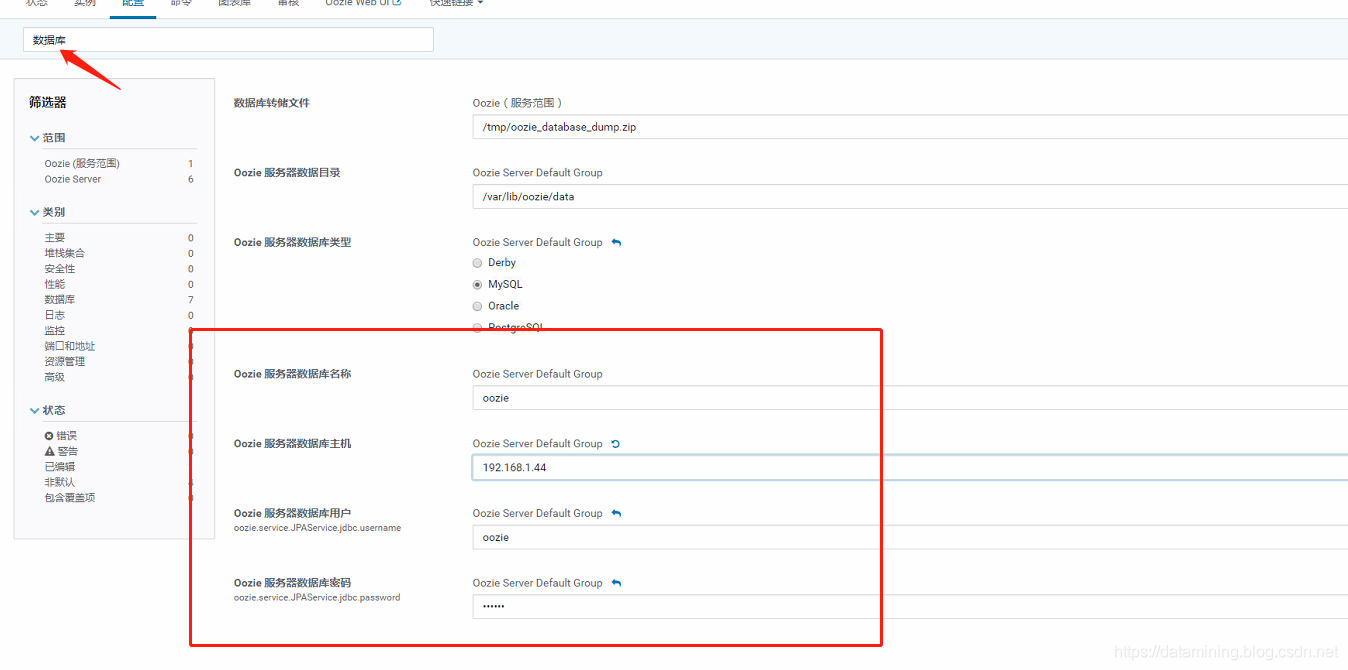Click the database username field
The width and height of the screenshot is (1348, 670).
pyautogui.click(x=910, y=537)
